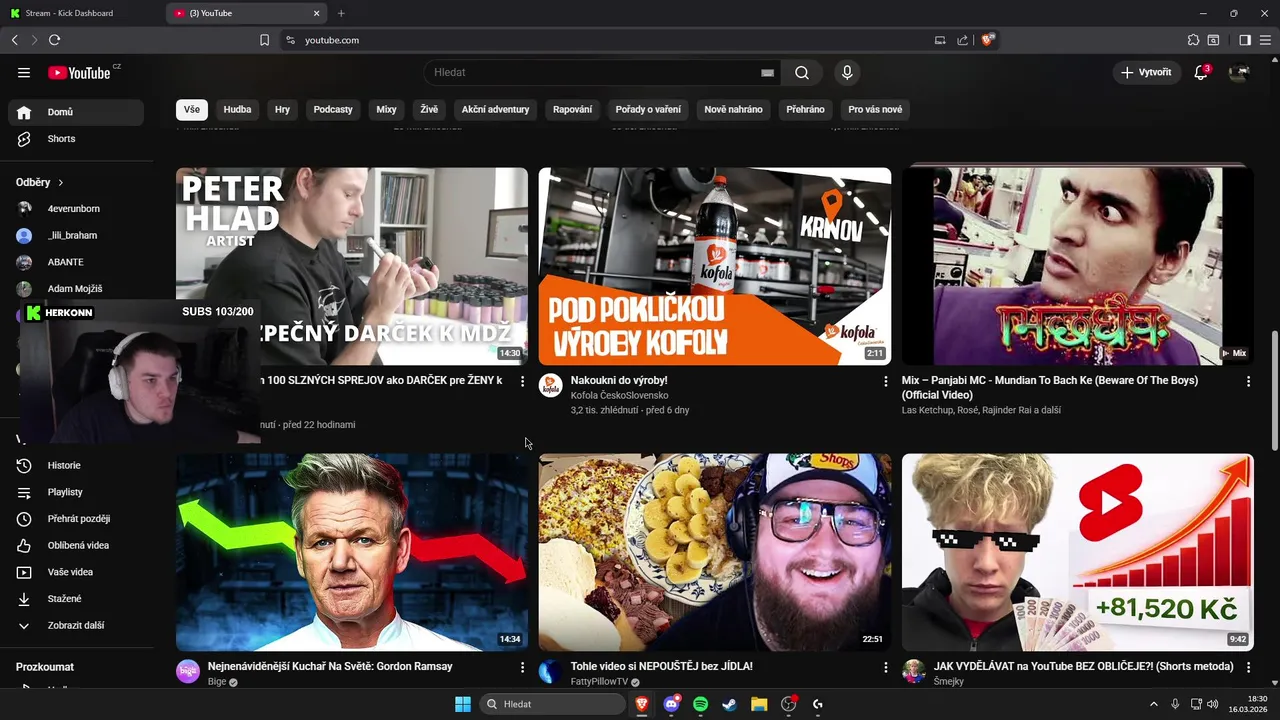
Task: Open more options for Gordon Ramsay video
Action: tap(522, 667)
